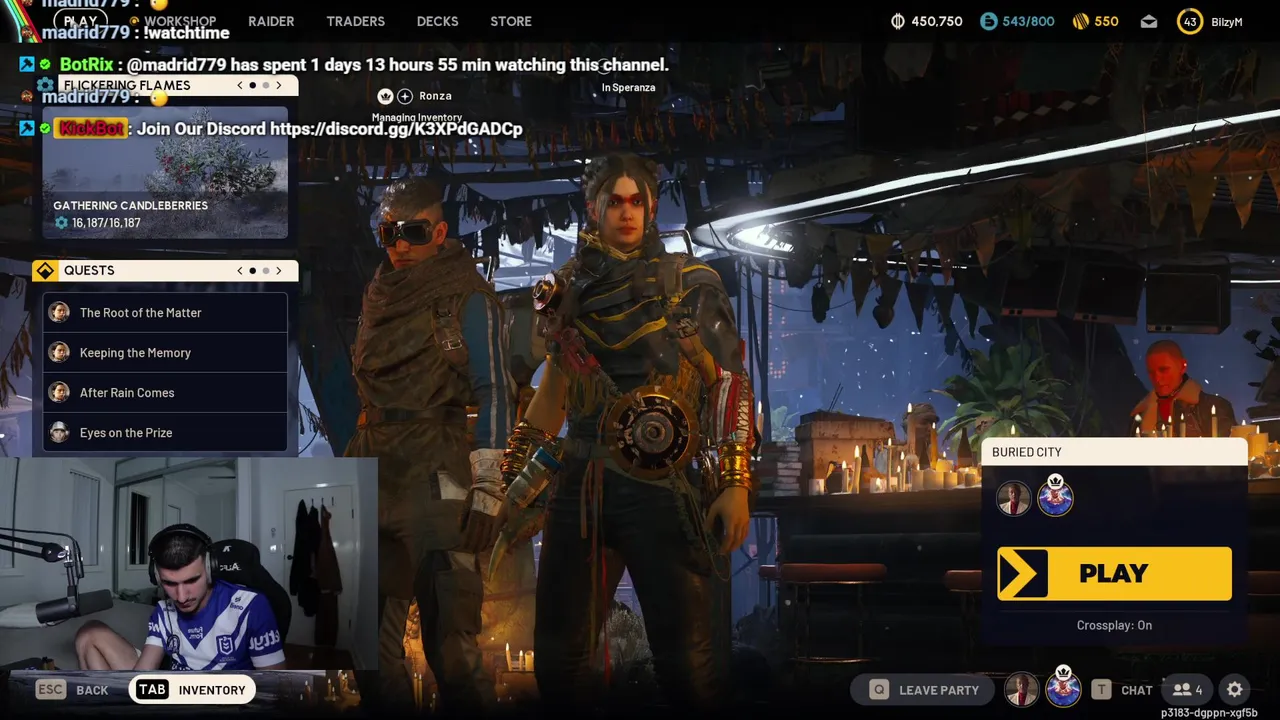
Task: Open Keeping the Memory quest
Action: pos(165,352)
